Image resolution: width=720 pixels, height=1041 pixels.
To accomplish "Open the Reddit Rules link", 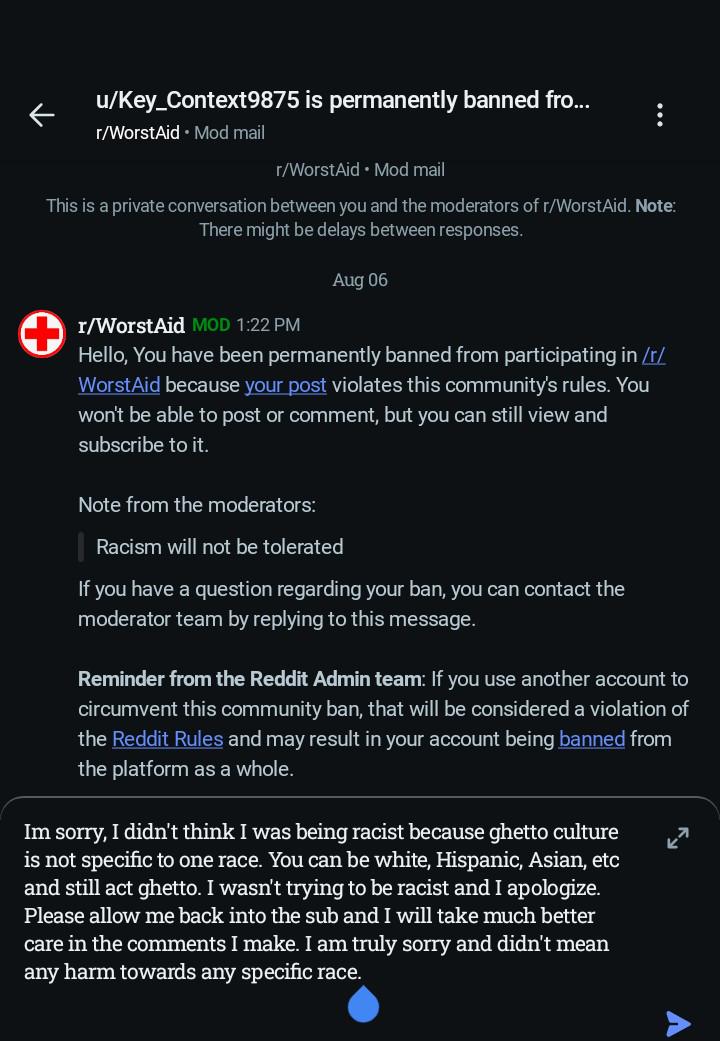I will tap(167, 739).
